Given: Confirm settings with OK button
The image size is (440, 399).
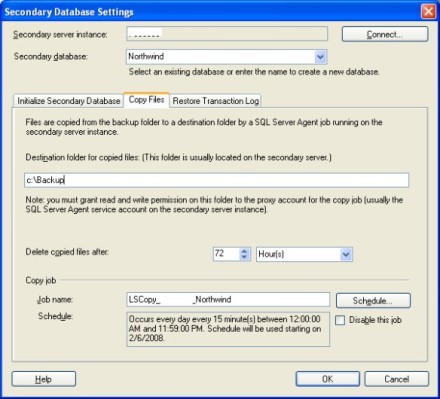Looking at the screenshot, I should (x=328, y=379).
